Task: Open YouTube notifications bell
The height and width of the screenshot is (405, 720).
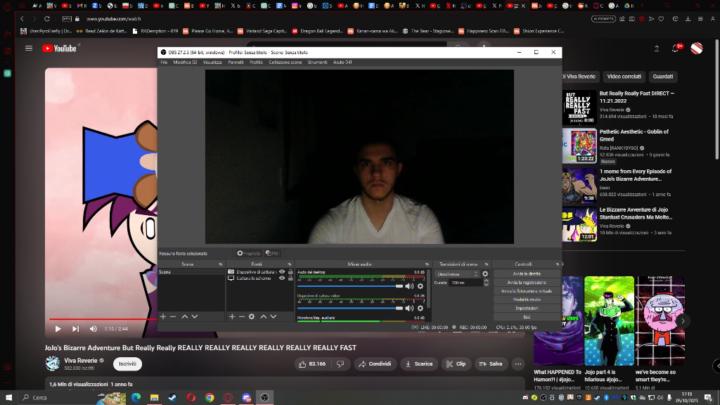Action: 675,48
